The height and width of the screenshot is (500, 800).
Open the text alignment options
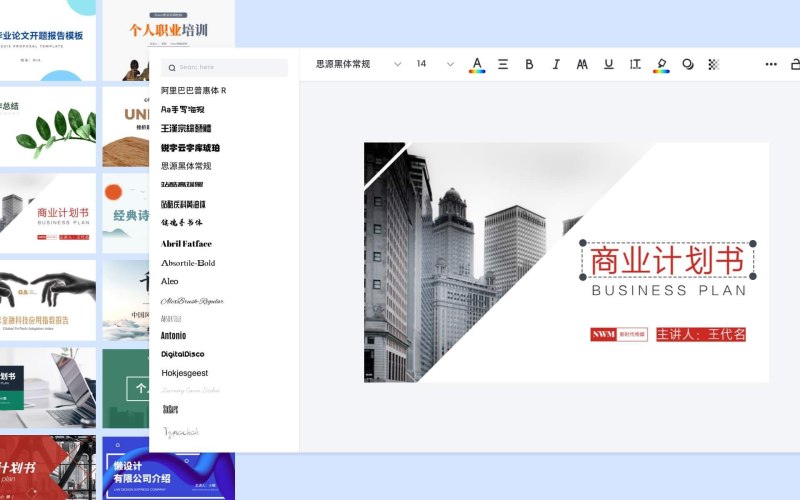(x=503, y=64)
